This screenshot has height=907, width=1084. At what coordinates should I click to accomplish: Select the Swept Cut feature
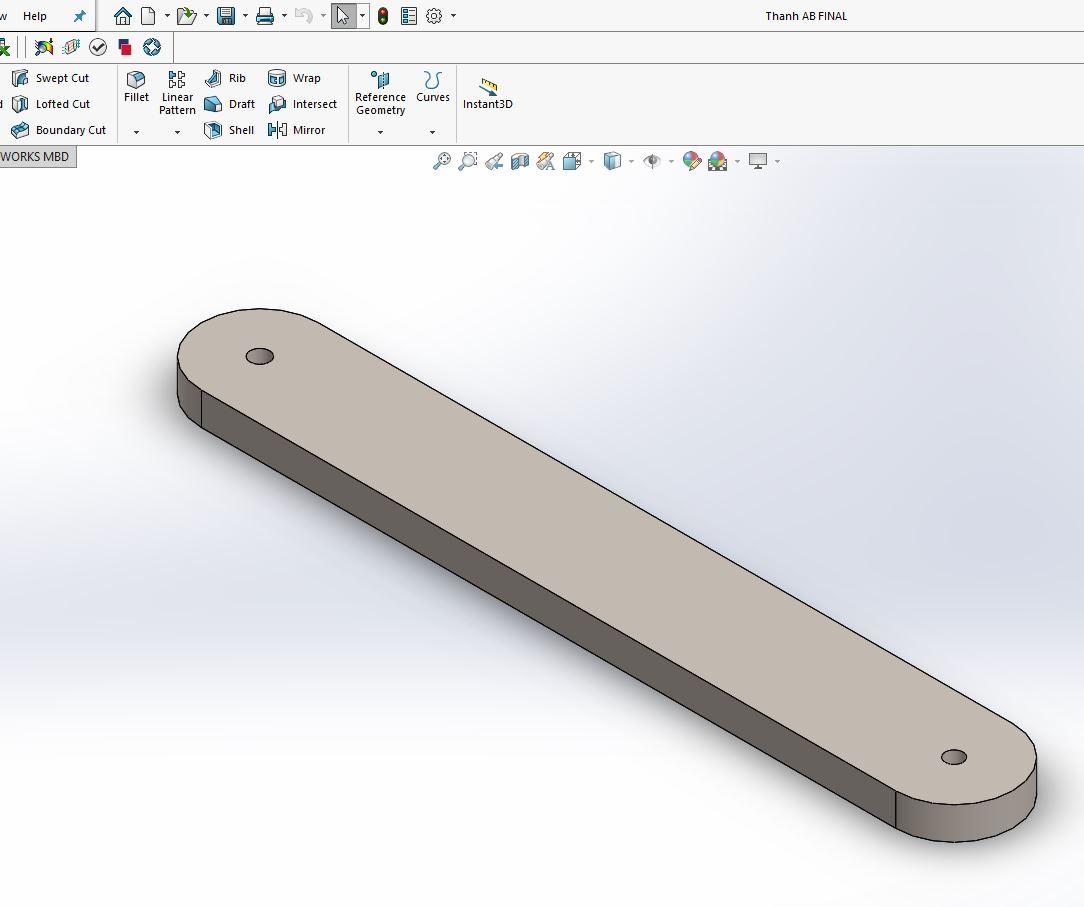[50, 78]
